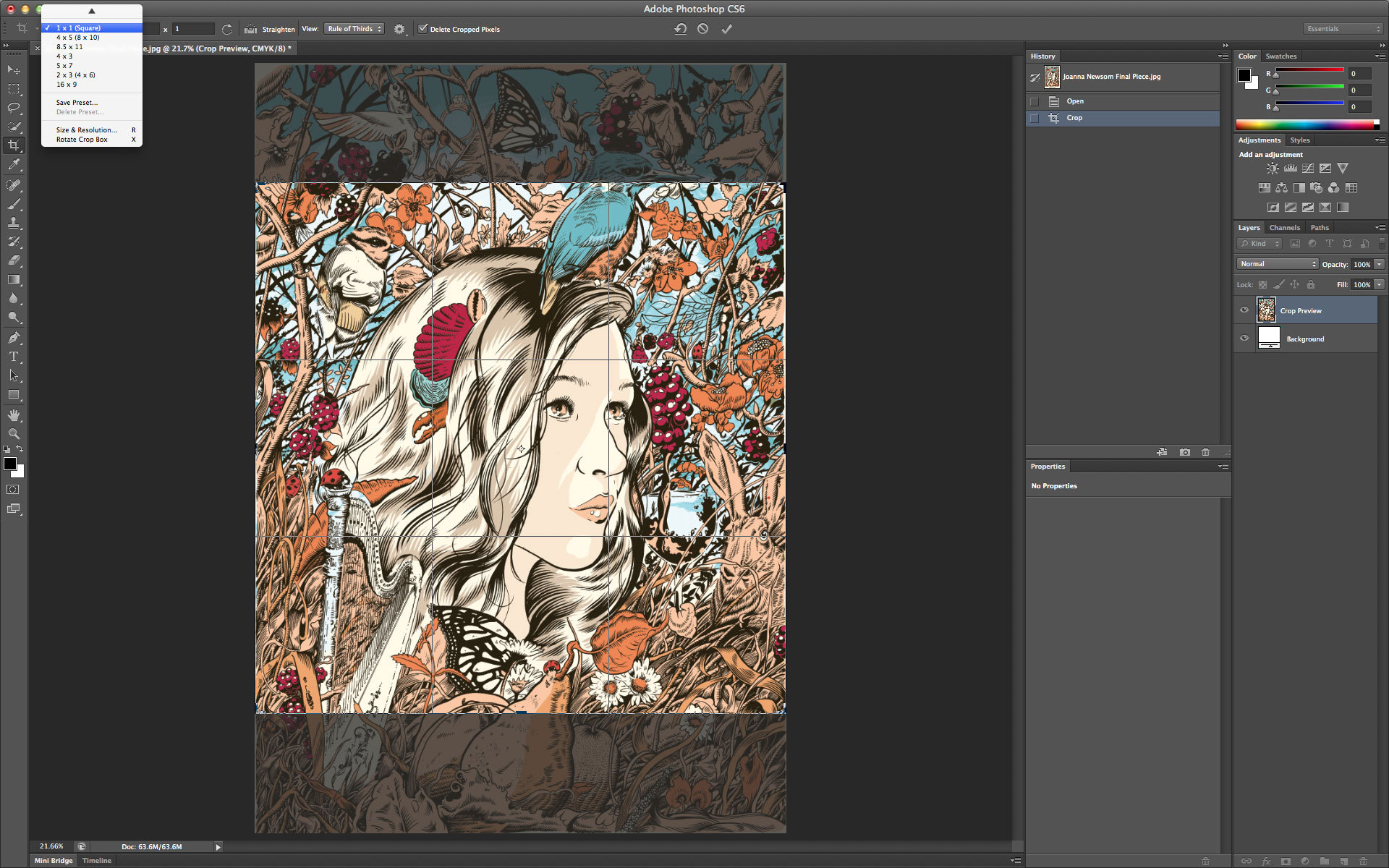Select the Gradient tool
Viewport: 1389px width, 868px height.
pos(14,279)
